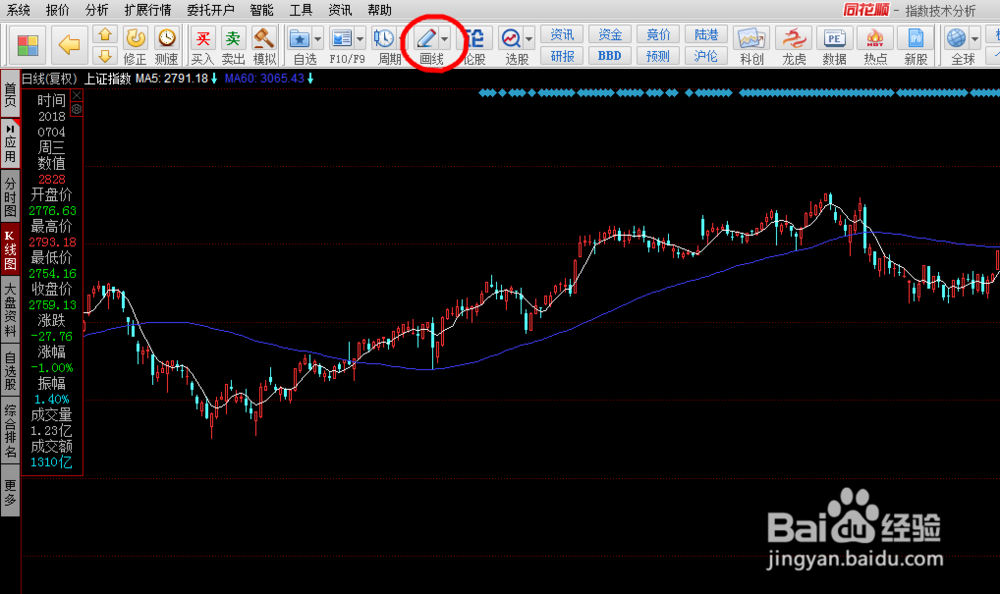The height and width of the screenshot is (594, 1000).
Task: Click the 卖出 sell icon
Action: [x=233, y=46]
